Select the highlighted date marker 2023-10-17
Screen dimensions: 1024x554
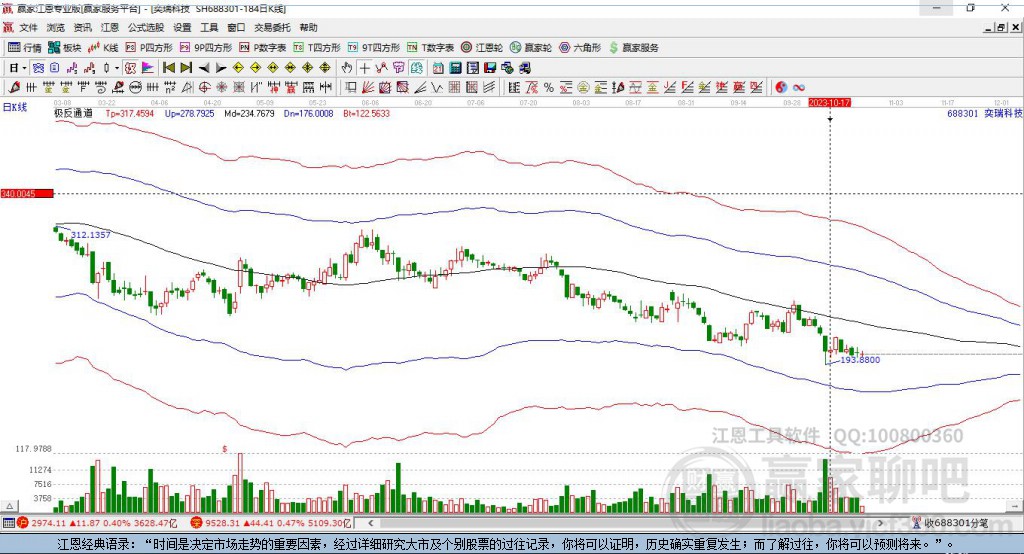pyautogui.click(x=829, y=103)
